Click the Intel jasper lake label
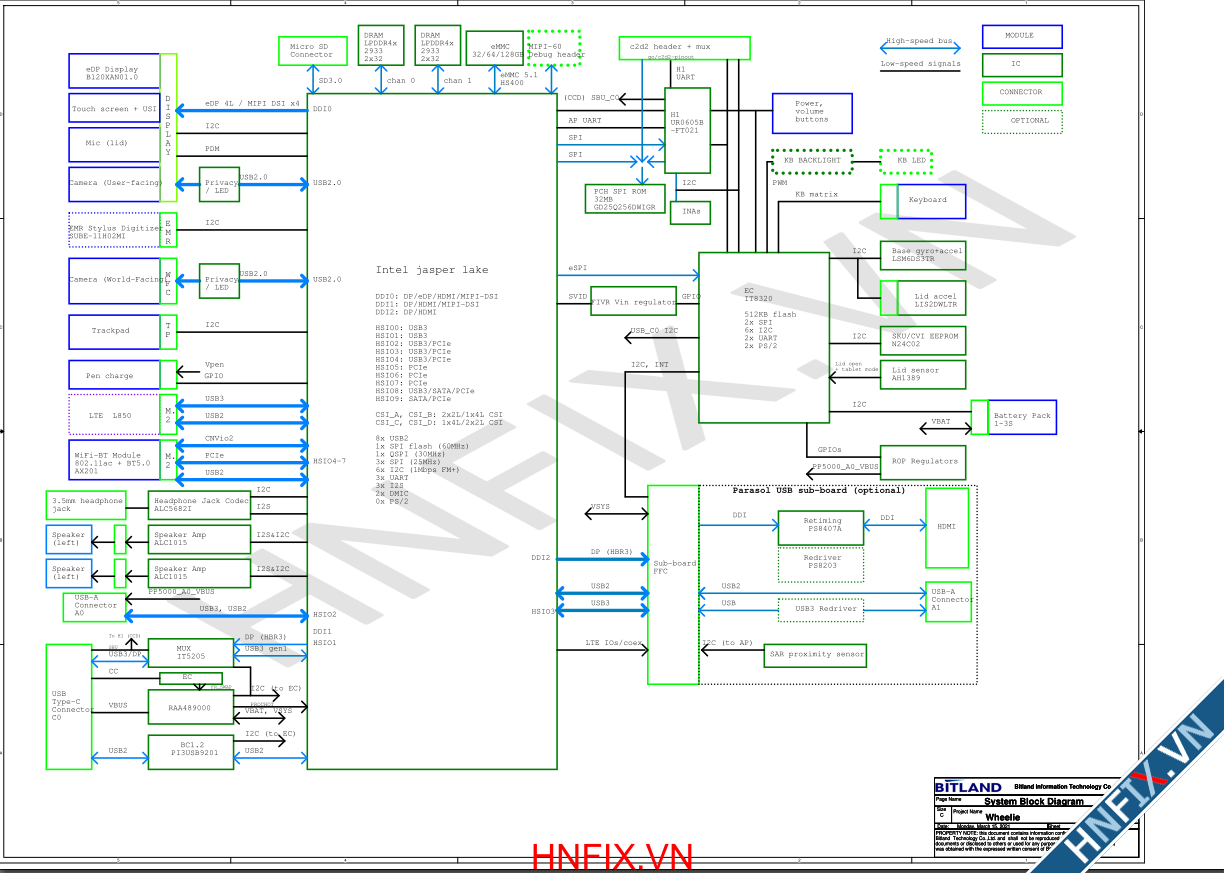This screenshot has height=873, width=1224. (x=432, y=270)
